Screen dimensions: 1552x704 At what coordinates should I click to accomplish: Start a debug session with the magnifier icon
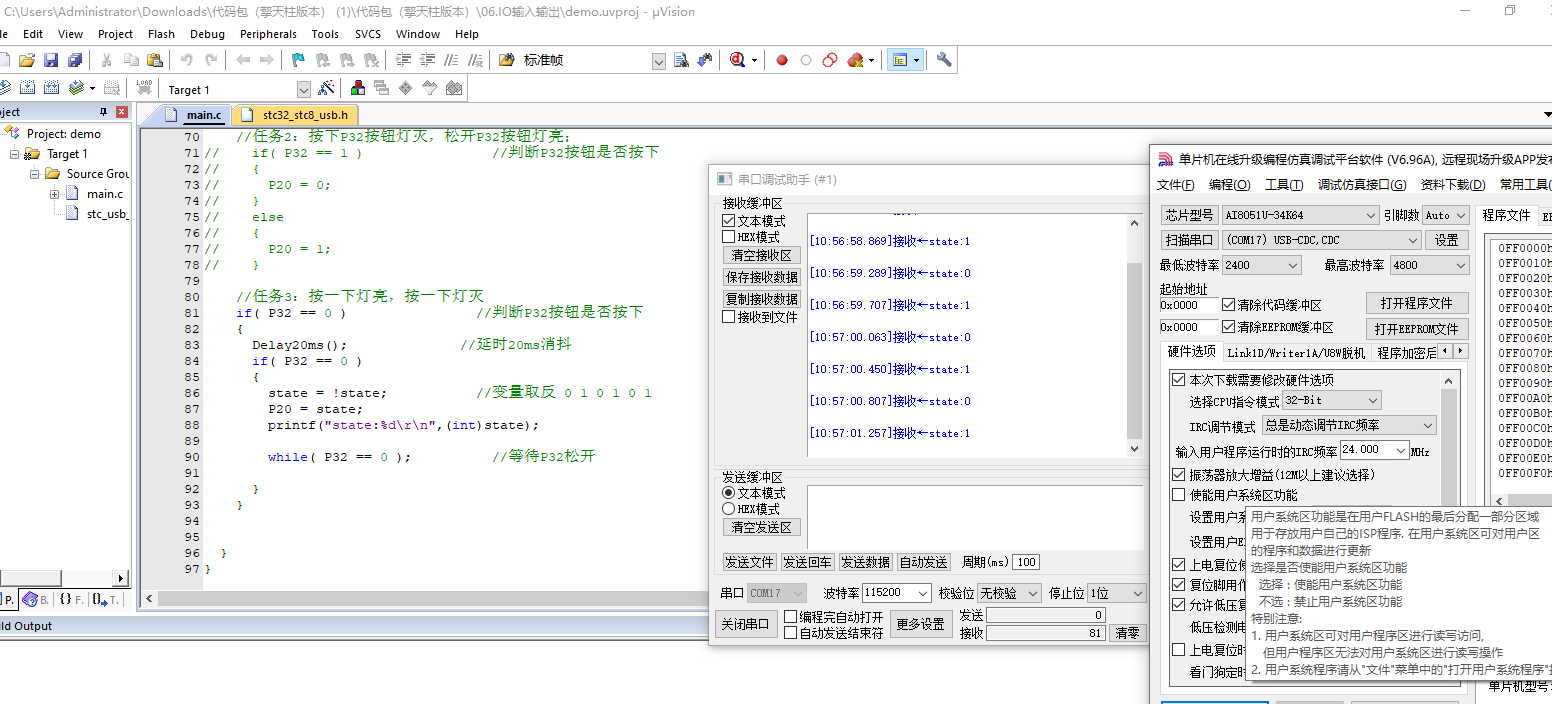(740, 59)
